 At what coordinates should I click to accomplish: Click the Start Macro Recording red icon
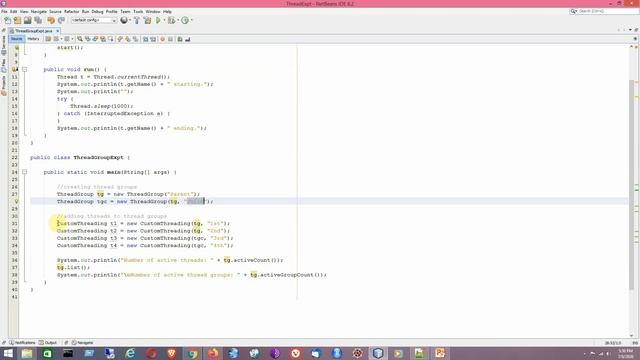coord(162,39)
